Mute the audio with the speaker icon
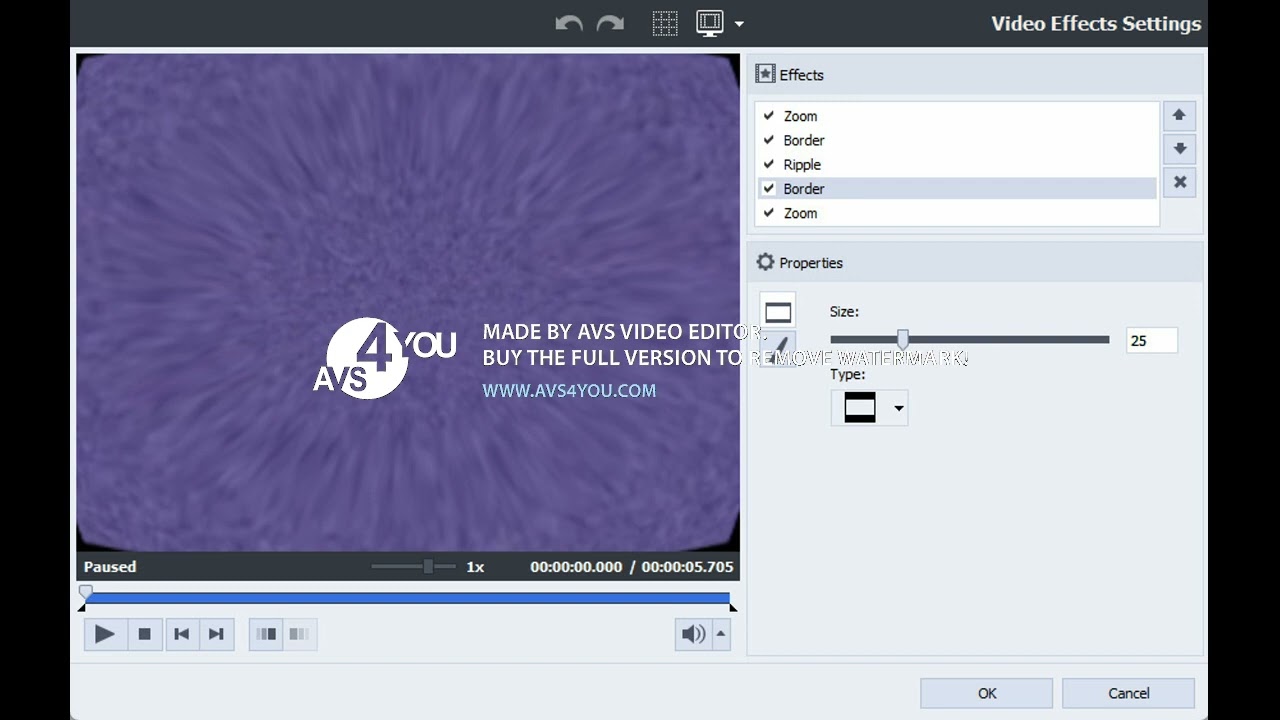Screen dimensions: 1280x720 tap(693, 634)
